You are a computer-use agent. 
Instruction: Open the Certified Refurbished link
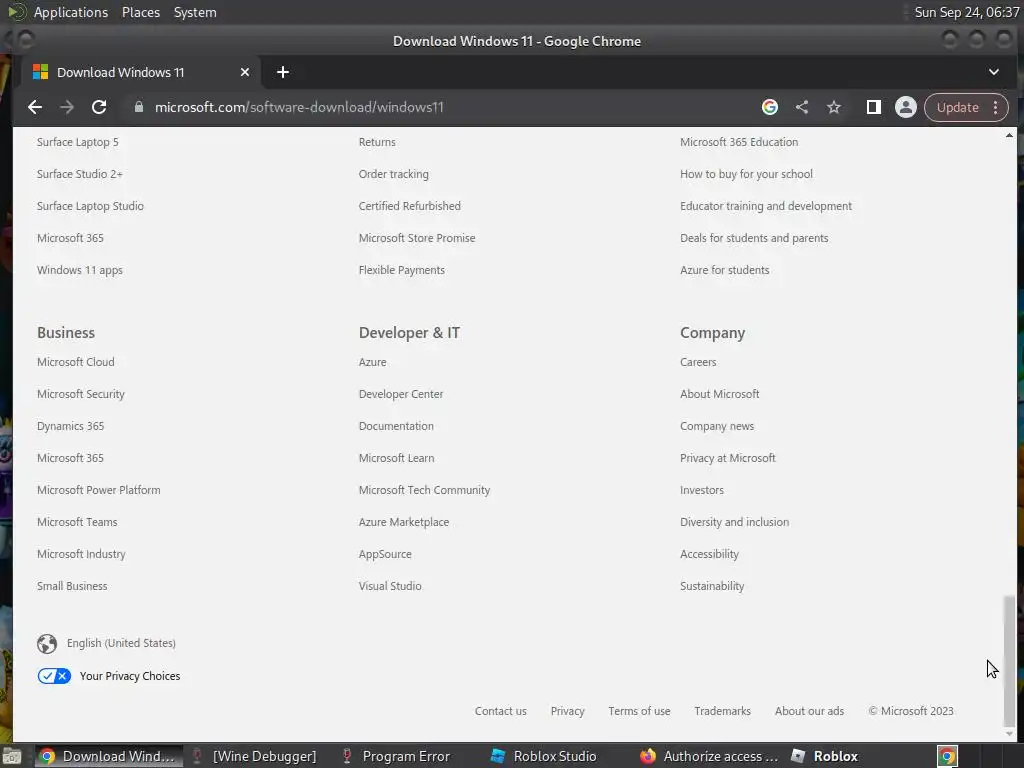[409, 206]
